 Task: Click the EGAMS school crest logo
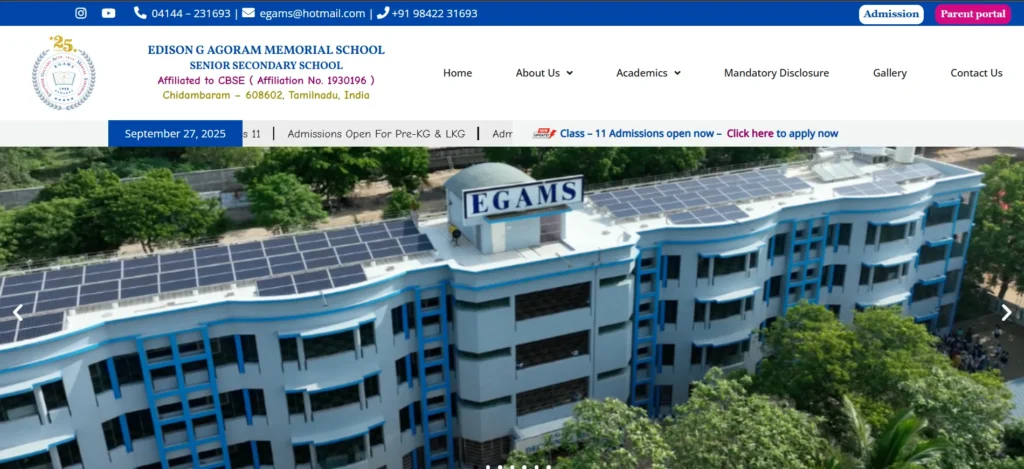pos(63,73)
